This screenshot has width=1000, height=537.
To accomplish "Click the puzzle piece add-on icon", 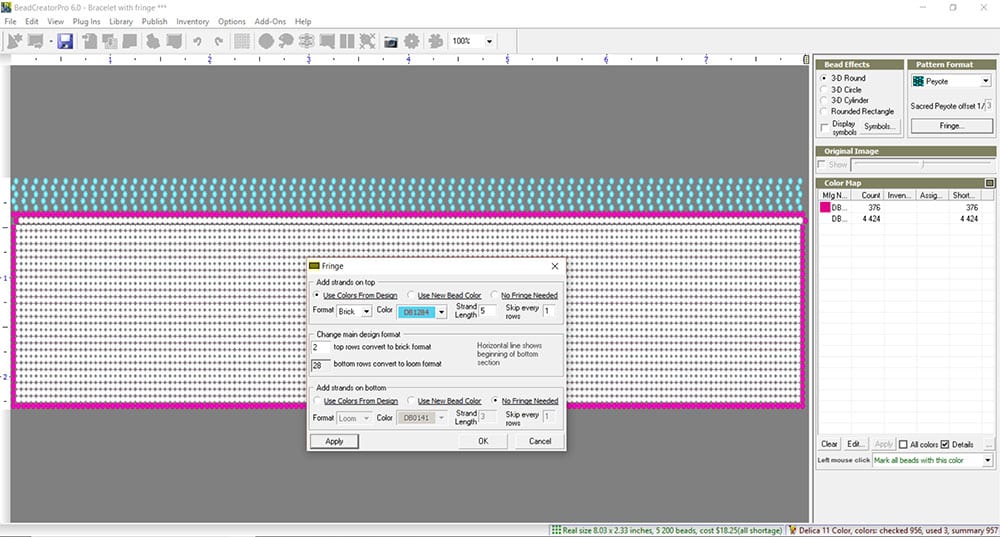I will pyautogui.click(x=435, y=41).
